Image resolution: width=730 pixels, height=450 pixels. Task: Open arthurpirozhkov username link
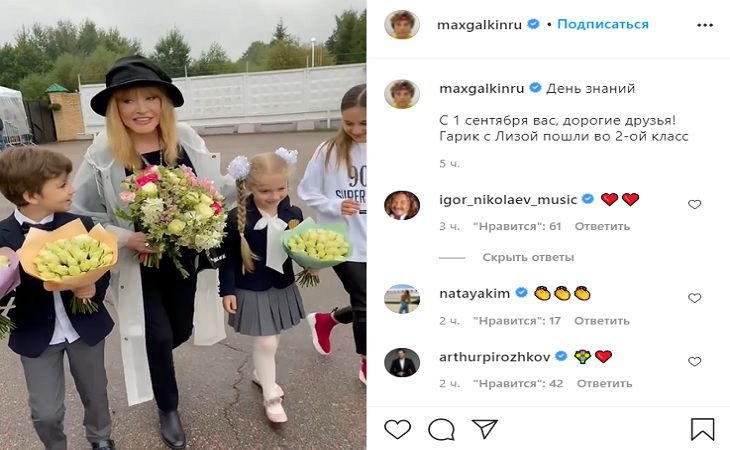click(494, 357)
